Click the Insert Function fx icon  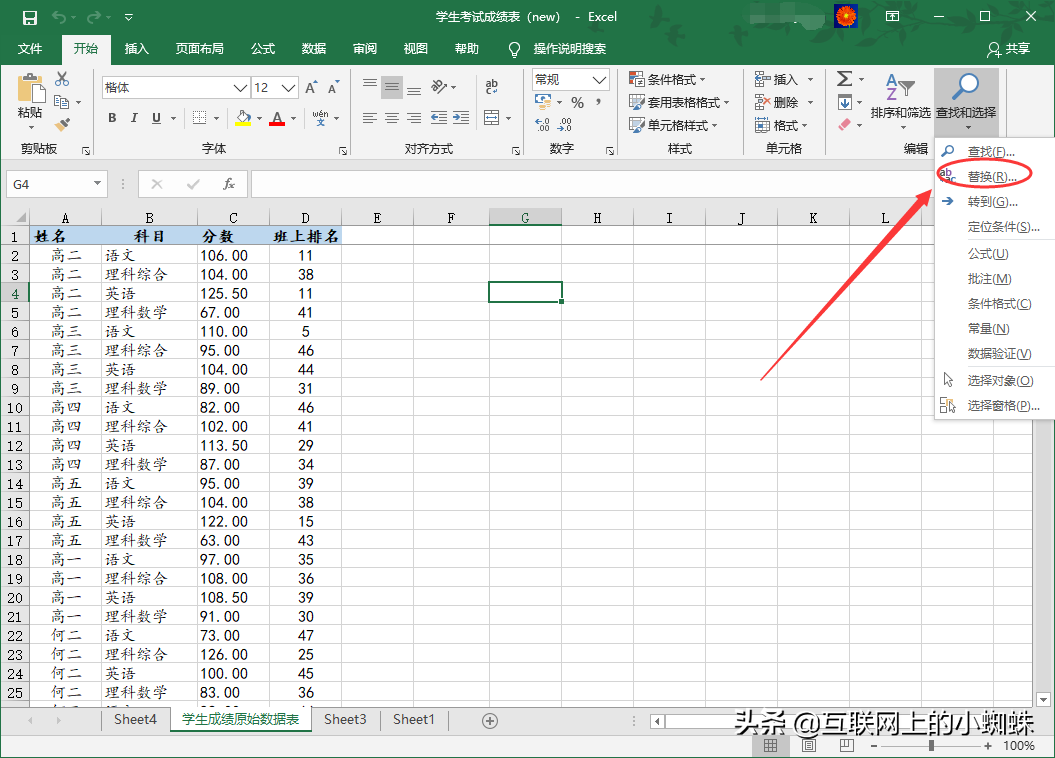coord(229,184)
